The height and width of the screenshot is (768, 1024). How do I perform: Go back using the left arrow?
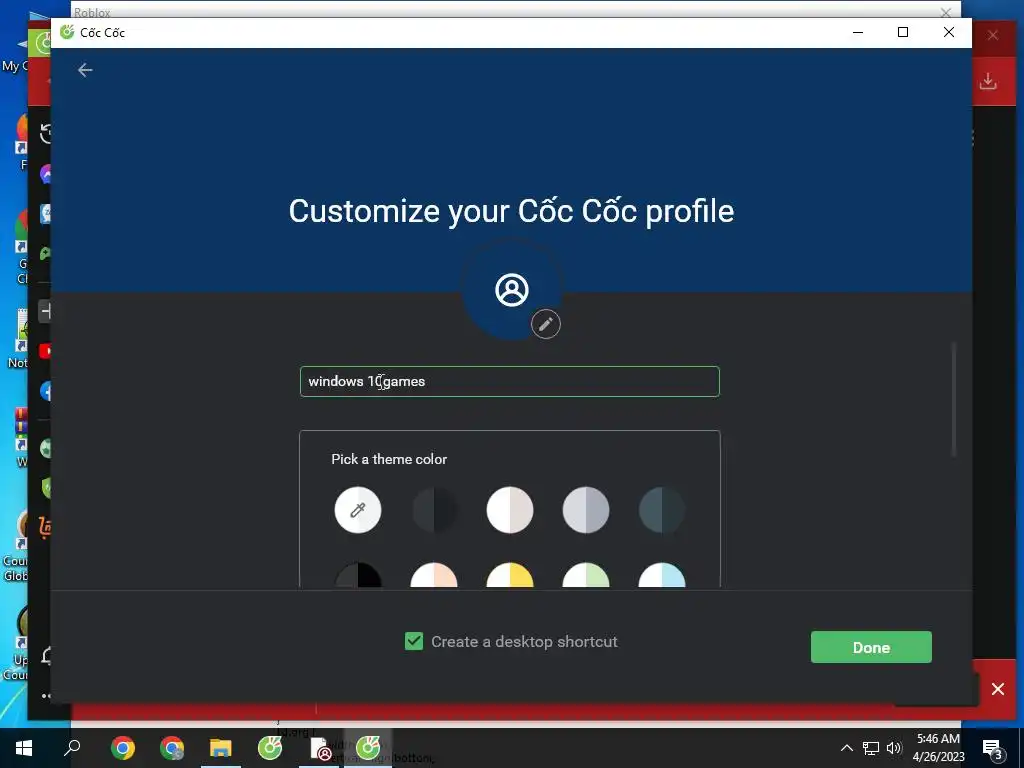(85, 70)
